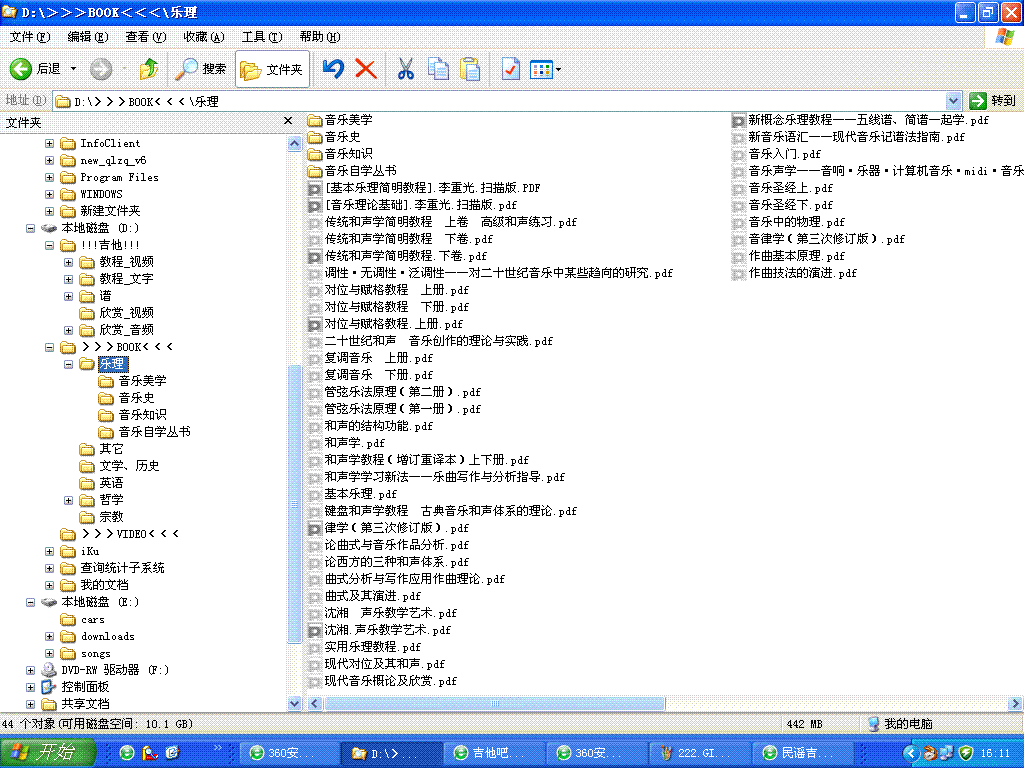This screenshot has width=1024, height=768.
Task: Select the 欣赏_音频 folder in tree
Action: point(126,330)
